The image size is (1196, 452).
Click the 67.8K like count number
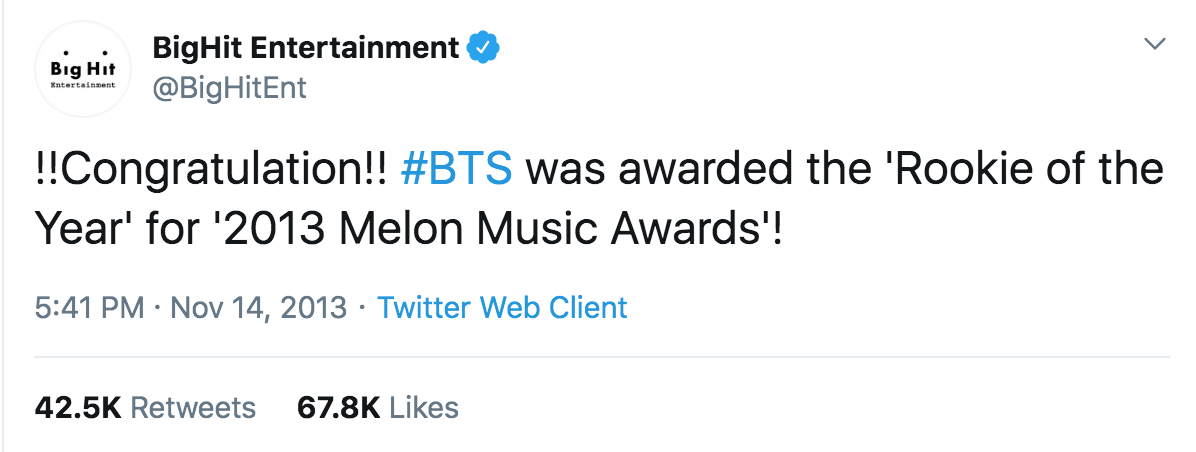[339, 407]
